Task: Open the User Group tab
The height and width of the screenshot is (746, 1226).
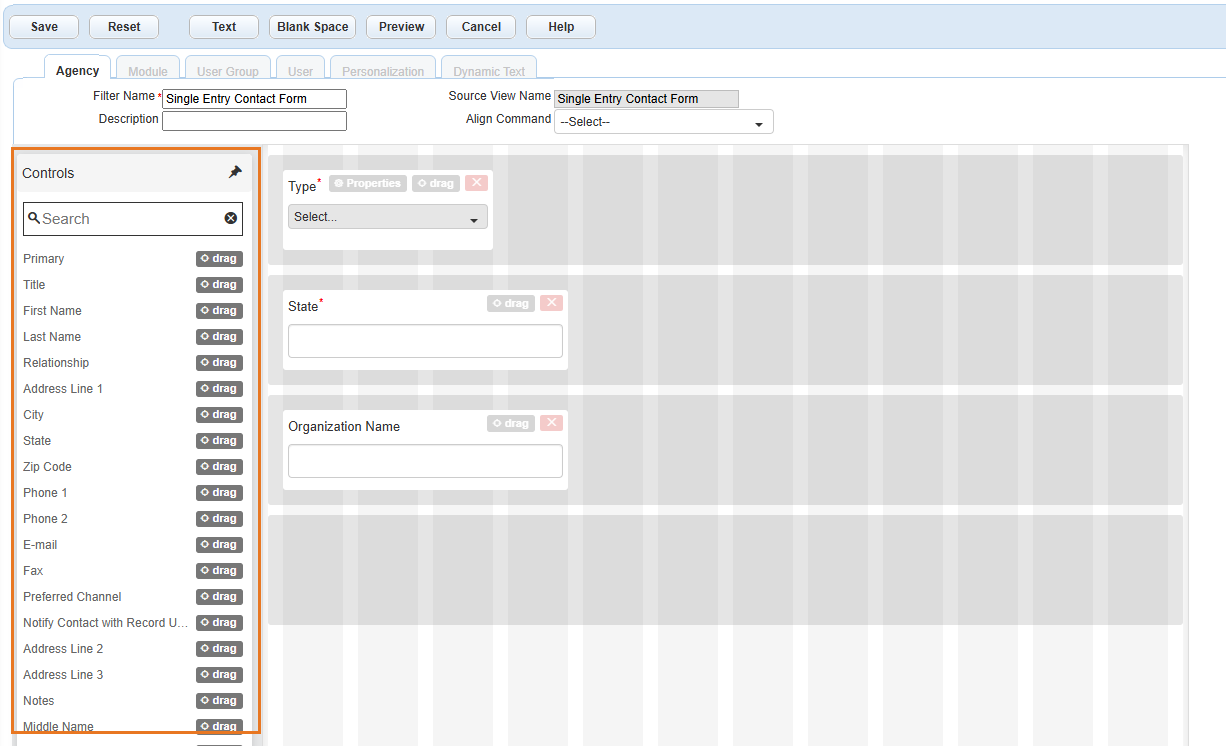Action: click(x=227, y=71)
